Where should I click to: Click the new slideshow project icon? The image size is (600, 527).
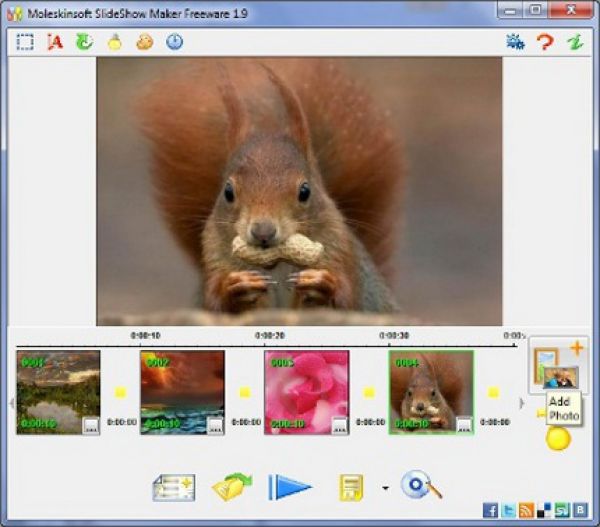coord(173,487)
